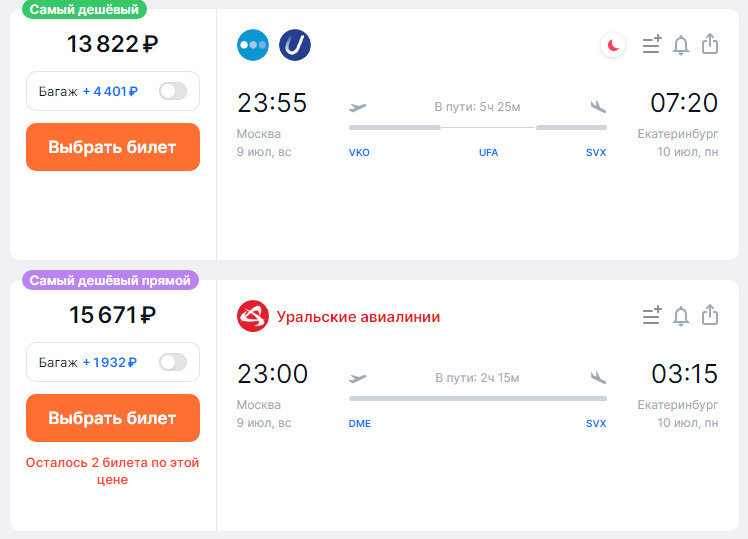Click the night flight moon icon

click(613, 45)
